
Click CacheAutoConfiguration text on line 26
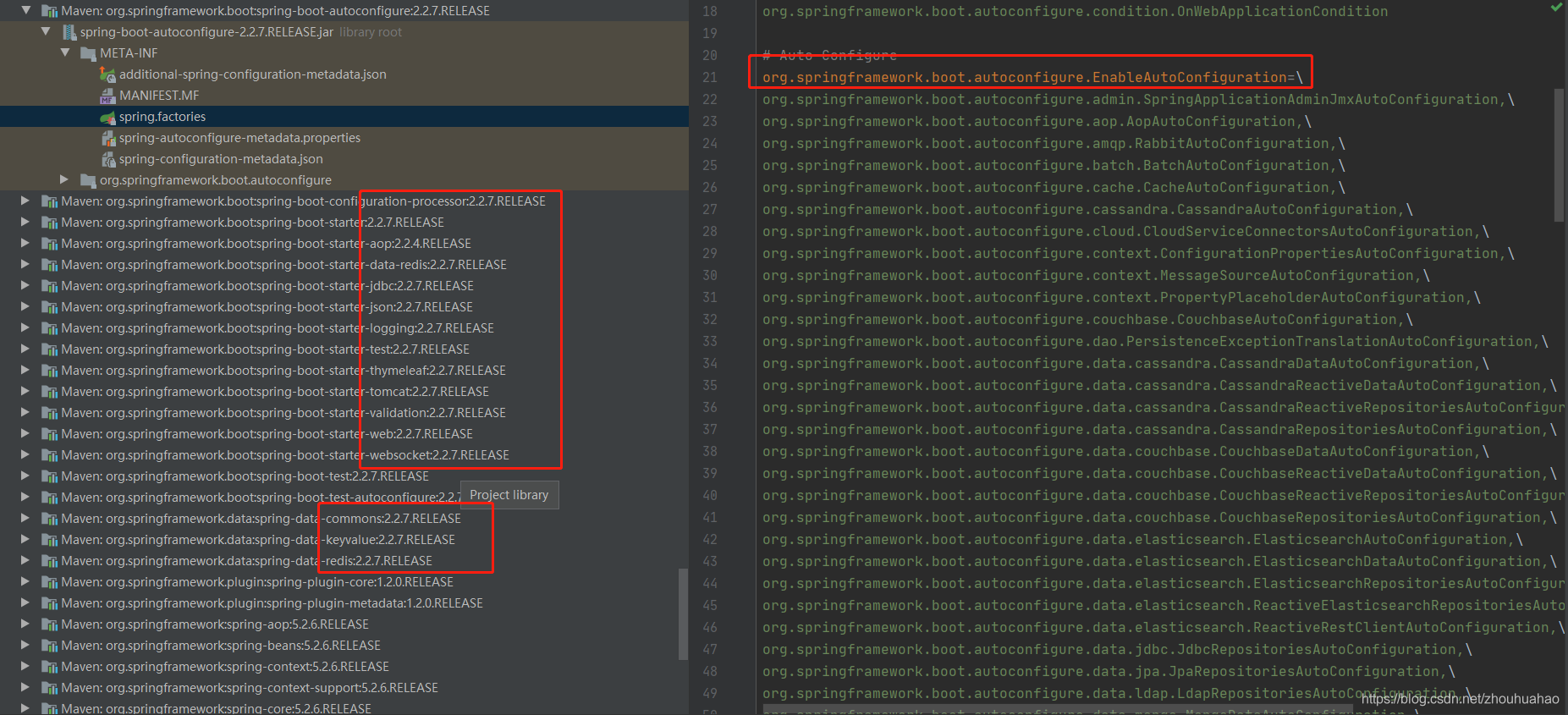pyautogui.click(x=1235, y=187)
